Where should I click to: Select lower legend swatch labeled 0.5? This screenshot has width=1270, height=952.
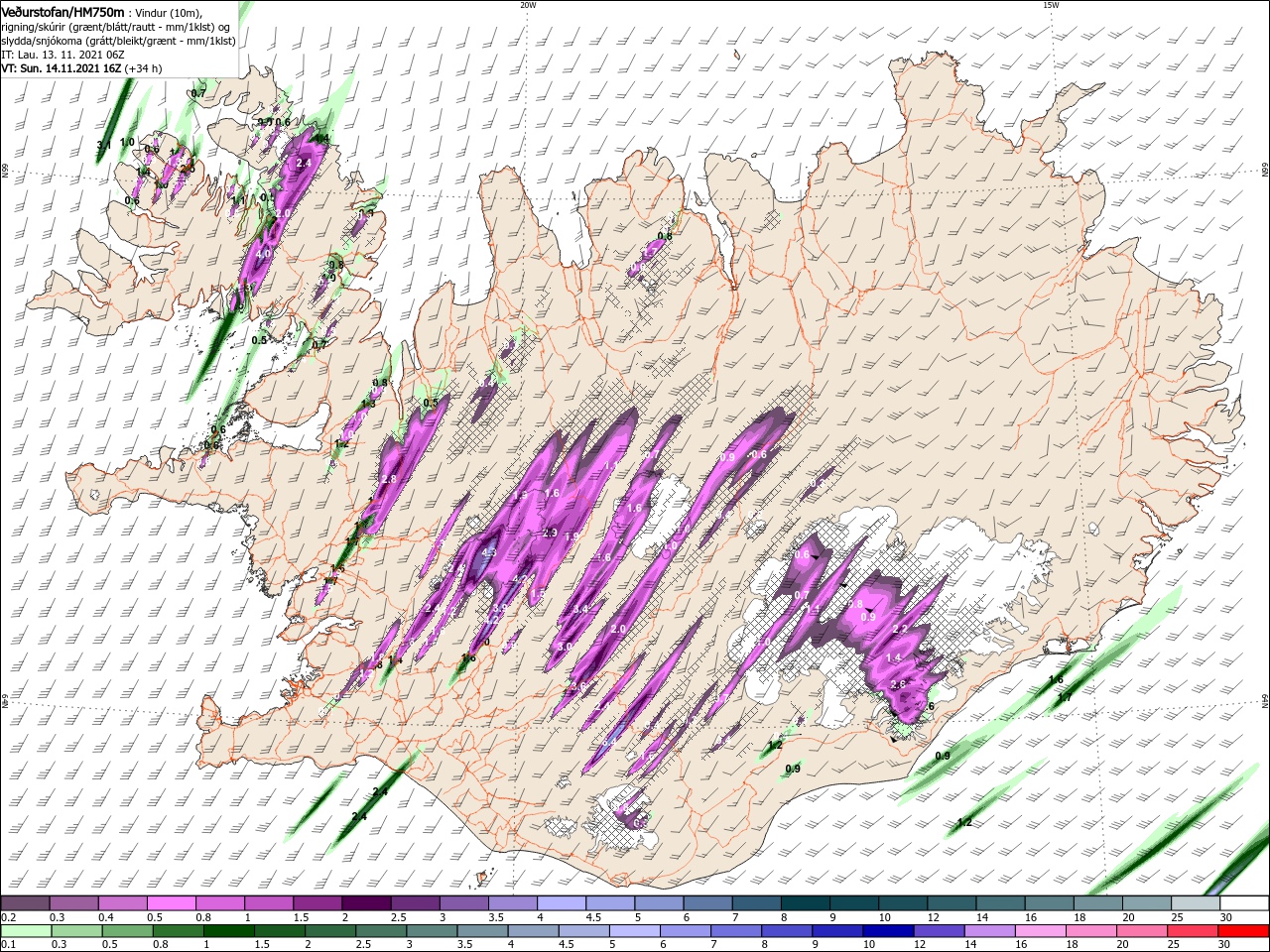(x=127, y=931)
